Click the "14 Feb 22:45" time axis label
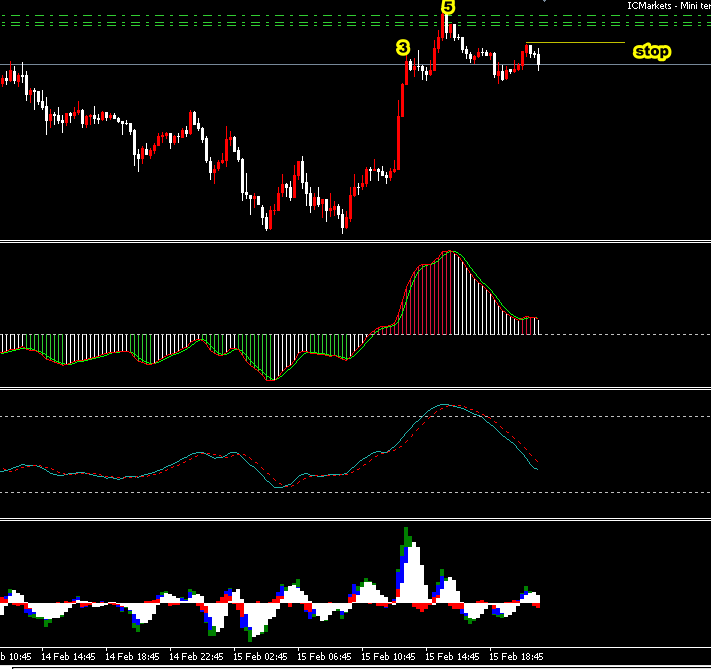711x669 pixels. coord(196,657)
